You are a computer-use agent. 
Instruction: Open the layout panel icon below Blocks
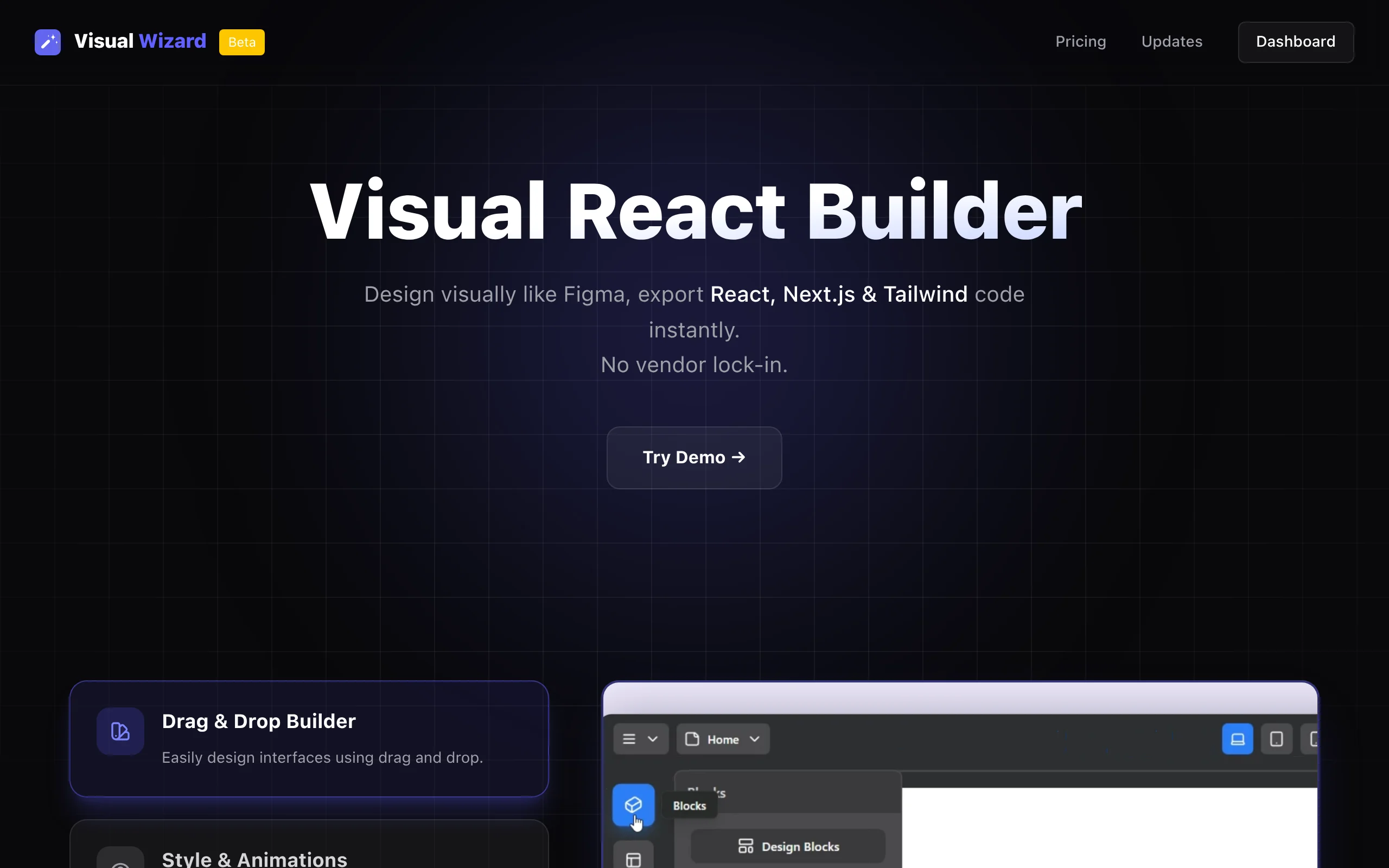coord(633,859)
